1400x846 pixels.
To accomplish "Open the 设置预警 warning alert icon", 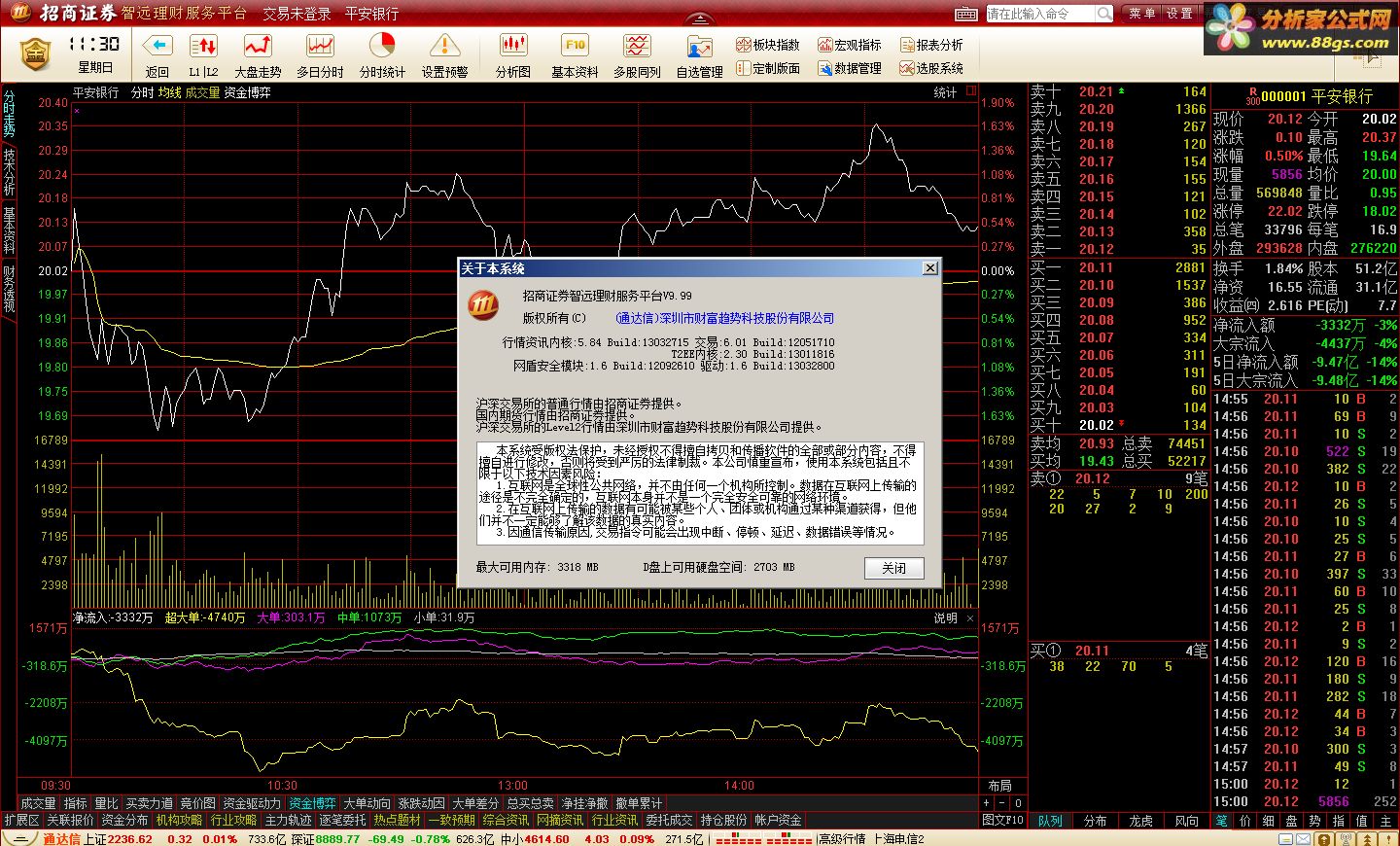I will [x=444, y=46].
